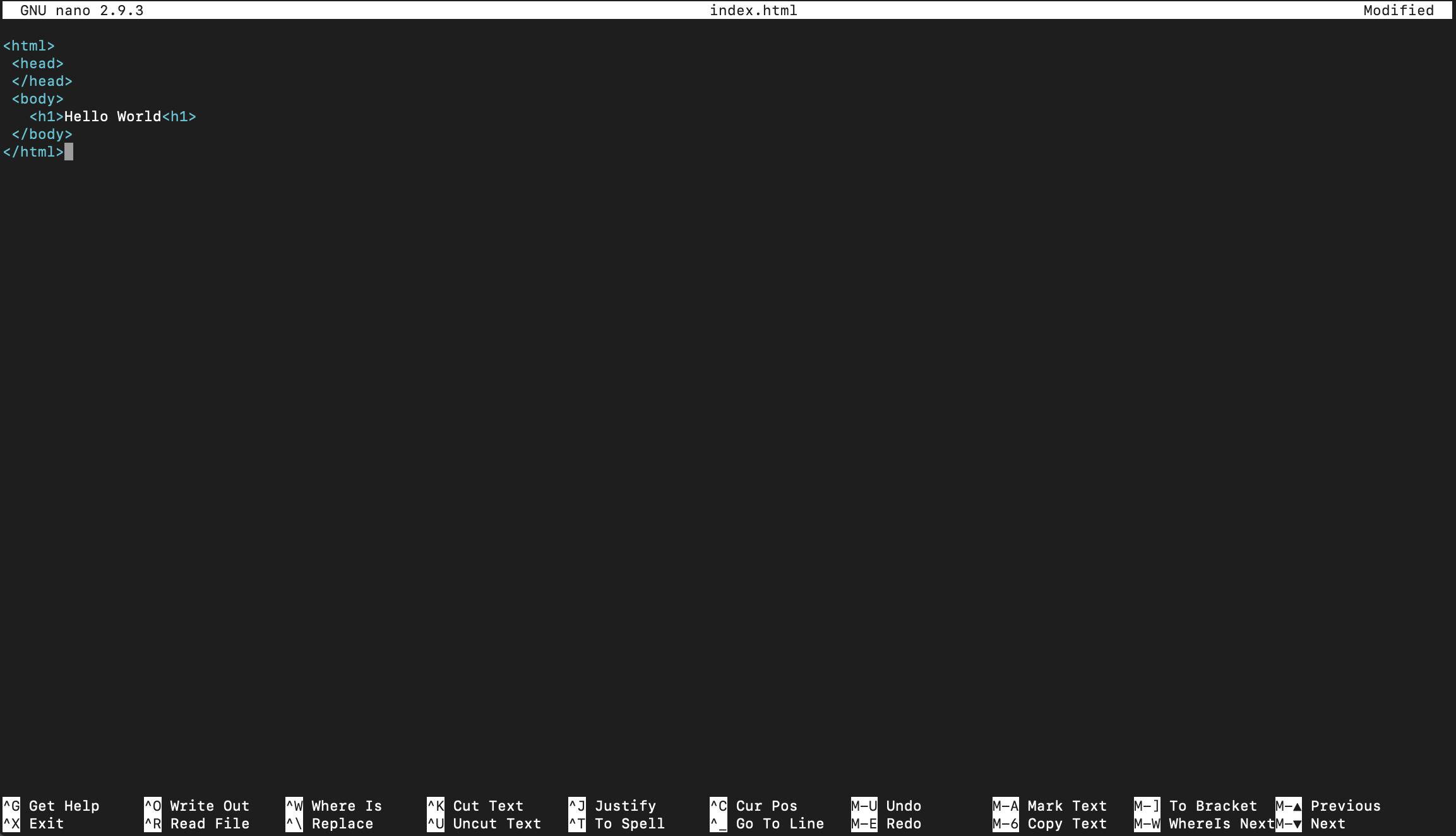Choose the ^\ Replace shortcut
The image size is (1456, 836).
pos(330,823)
